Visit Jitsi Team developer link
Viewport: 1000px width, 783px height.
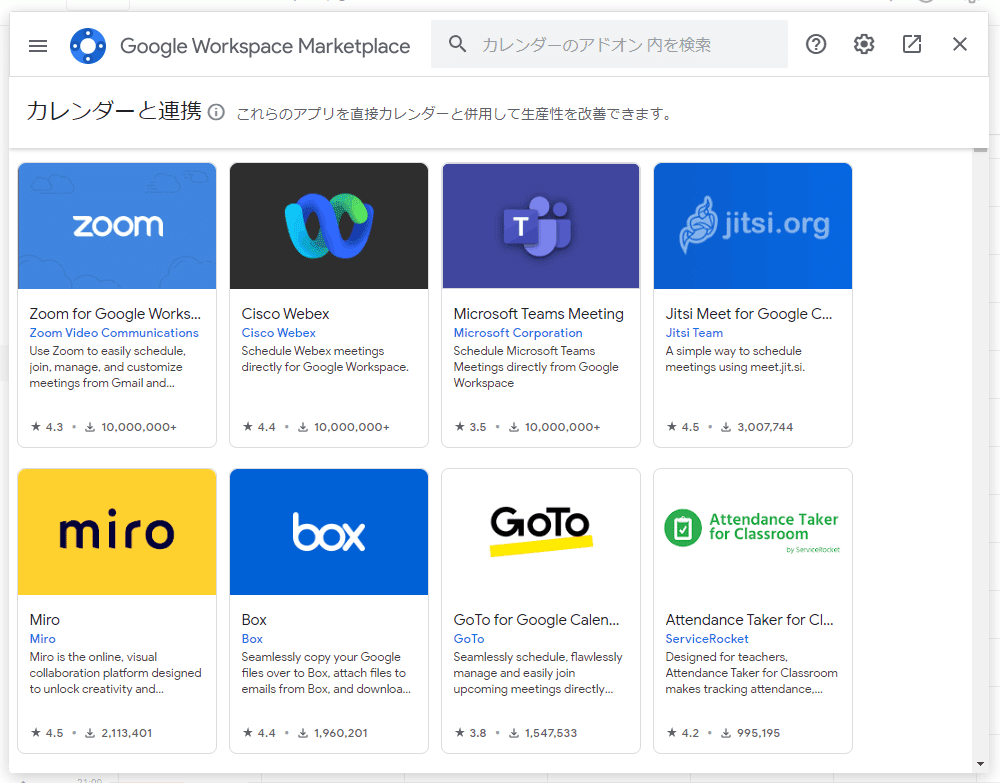[695, 333]
